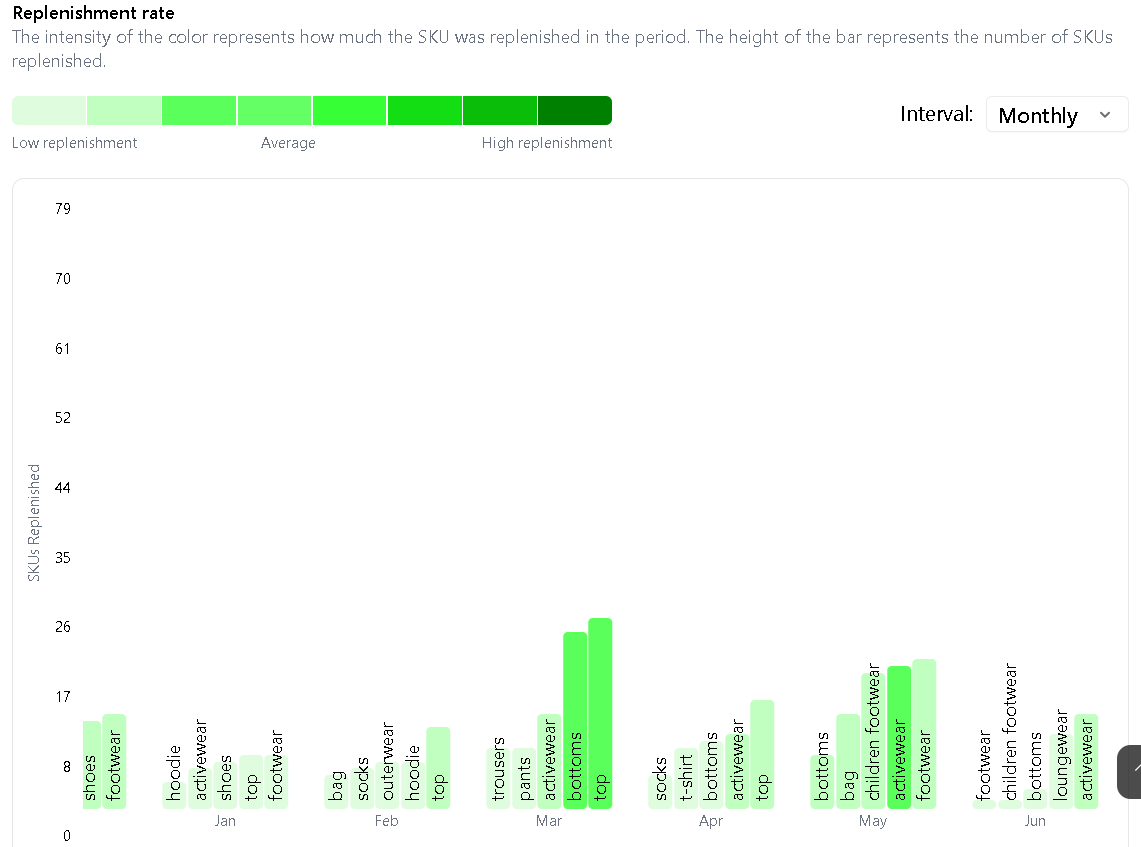
Task: Click the June children footwear bar
Action: (x=1010, y=803)
